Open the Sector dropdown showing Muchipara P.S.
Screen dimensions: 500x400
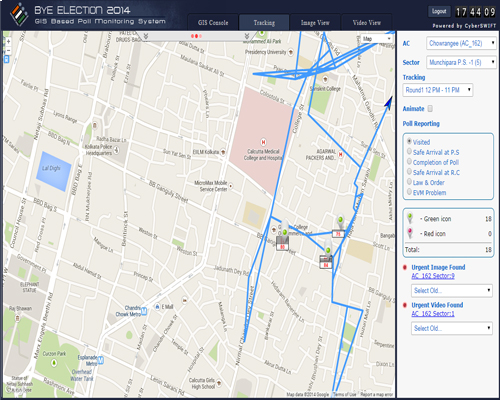(461, 62)
